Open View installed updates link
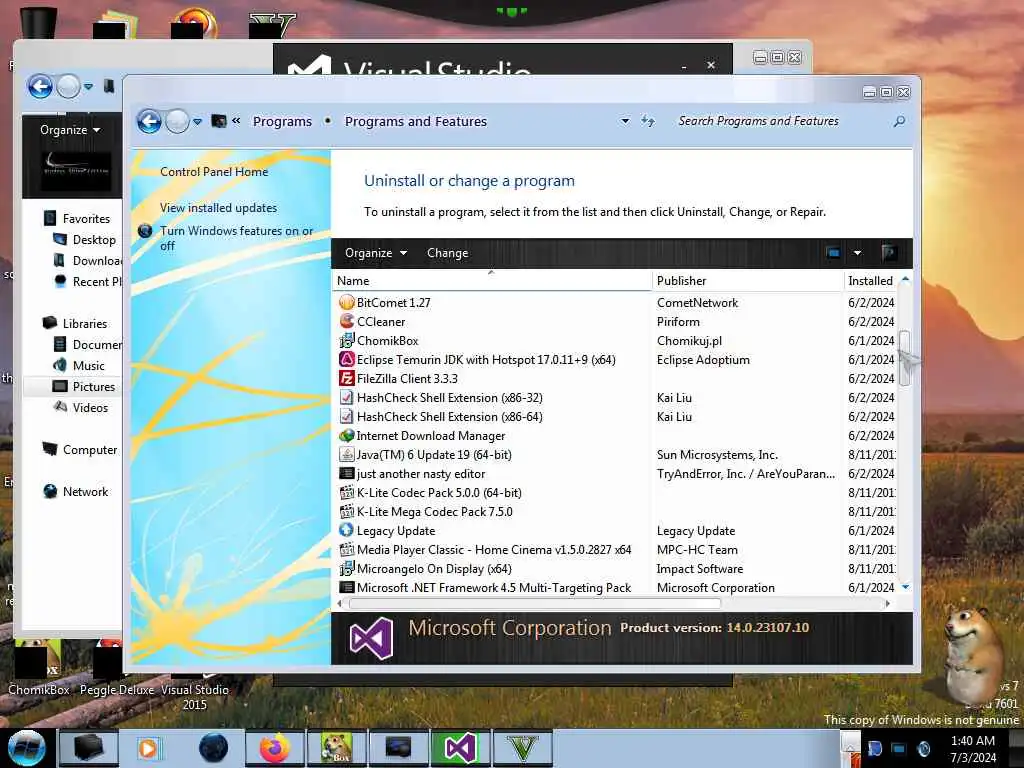This screenshot has height=768, width=1024. pos(218,208)
